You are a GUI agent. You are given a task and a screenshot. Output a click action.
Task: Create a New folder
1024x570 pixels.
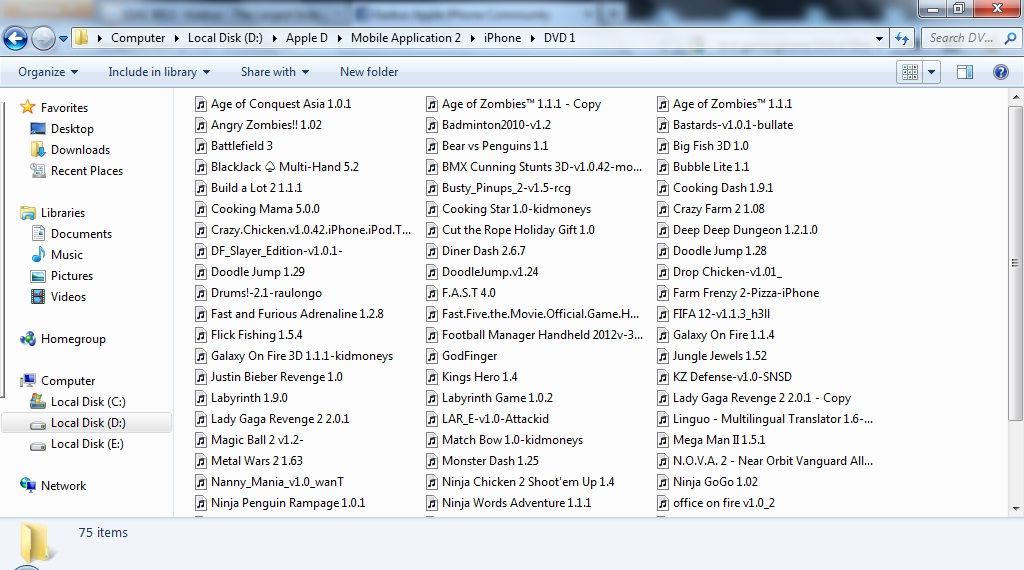point(368,72)
